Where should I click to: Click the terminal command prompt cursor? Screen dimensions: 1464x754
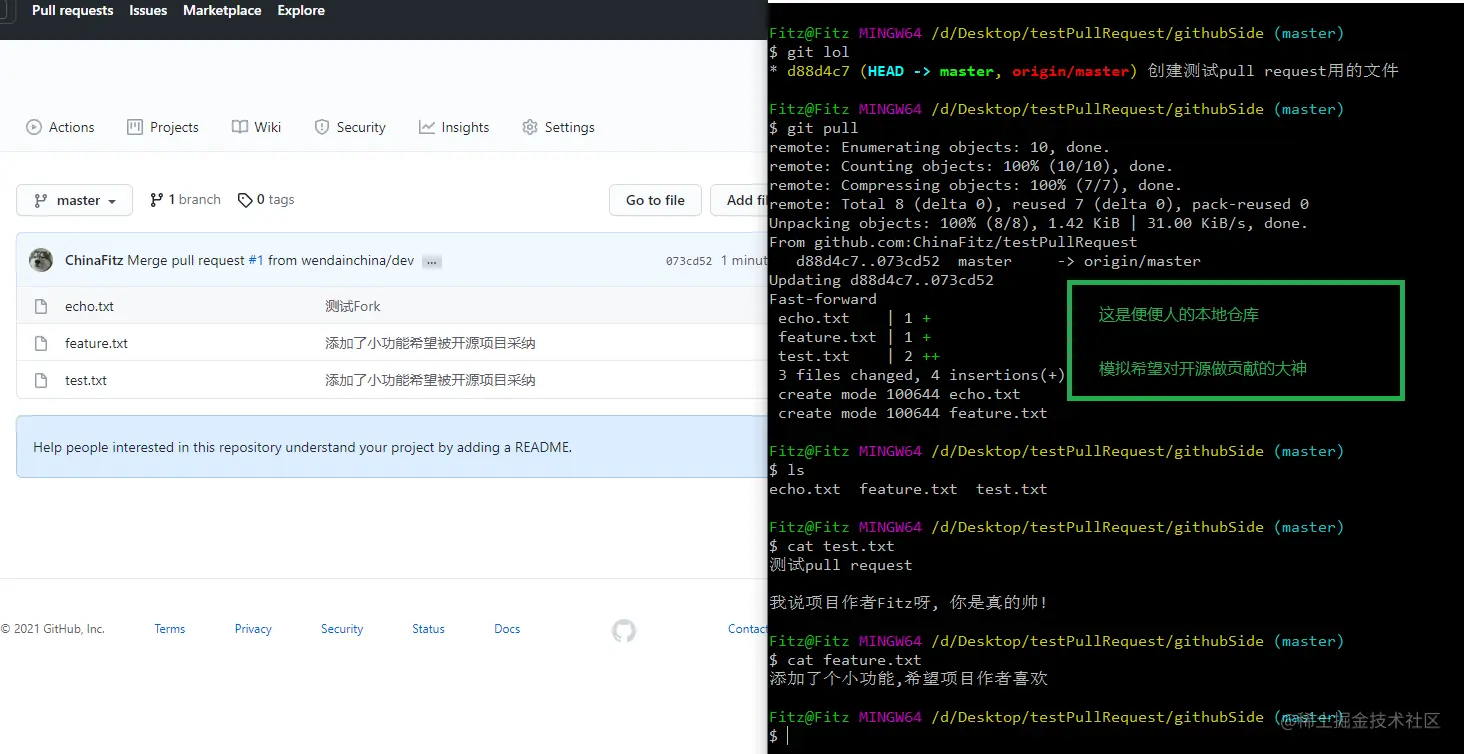tap(788, 736)
